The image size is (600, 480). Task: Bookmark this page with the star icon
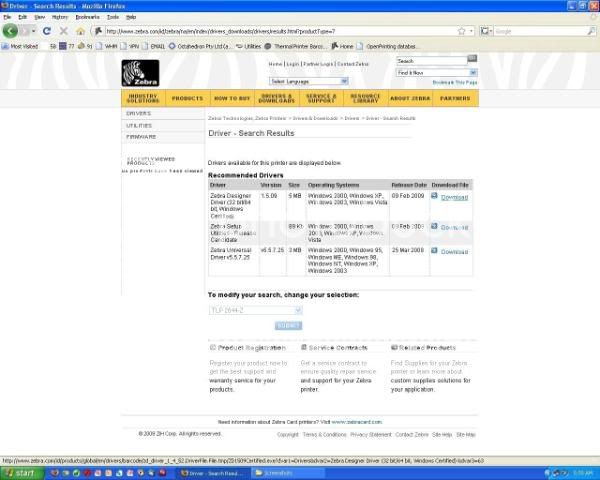point(462,31)
